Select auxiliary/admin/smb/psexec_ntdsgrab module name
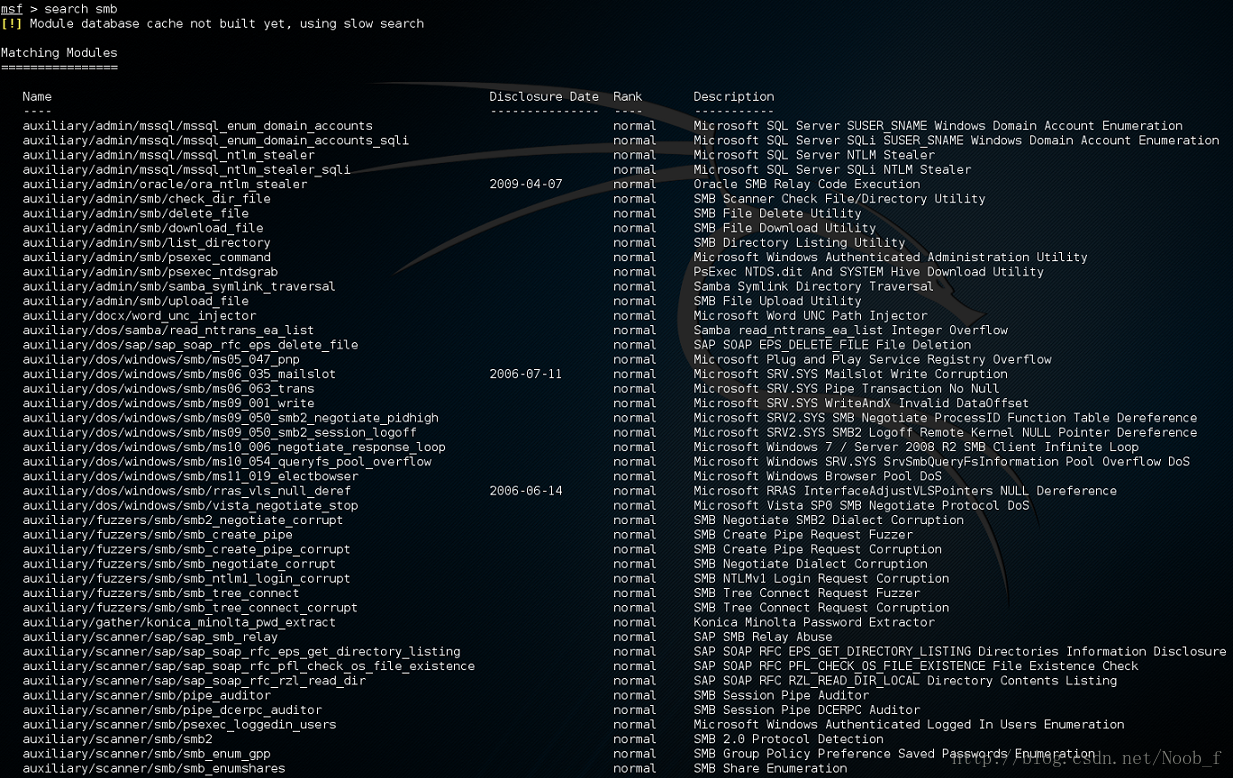 151,272
